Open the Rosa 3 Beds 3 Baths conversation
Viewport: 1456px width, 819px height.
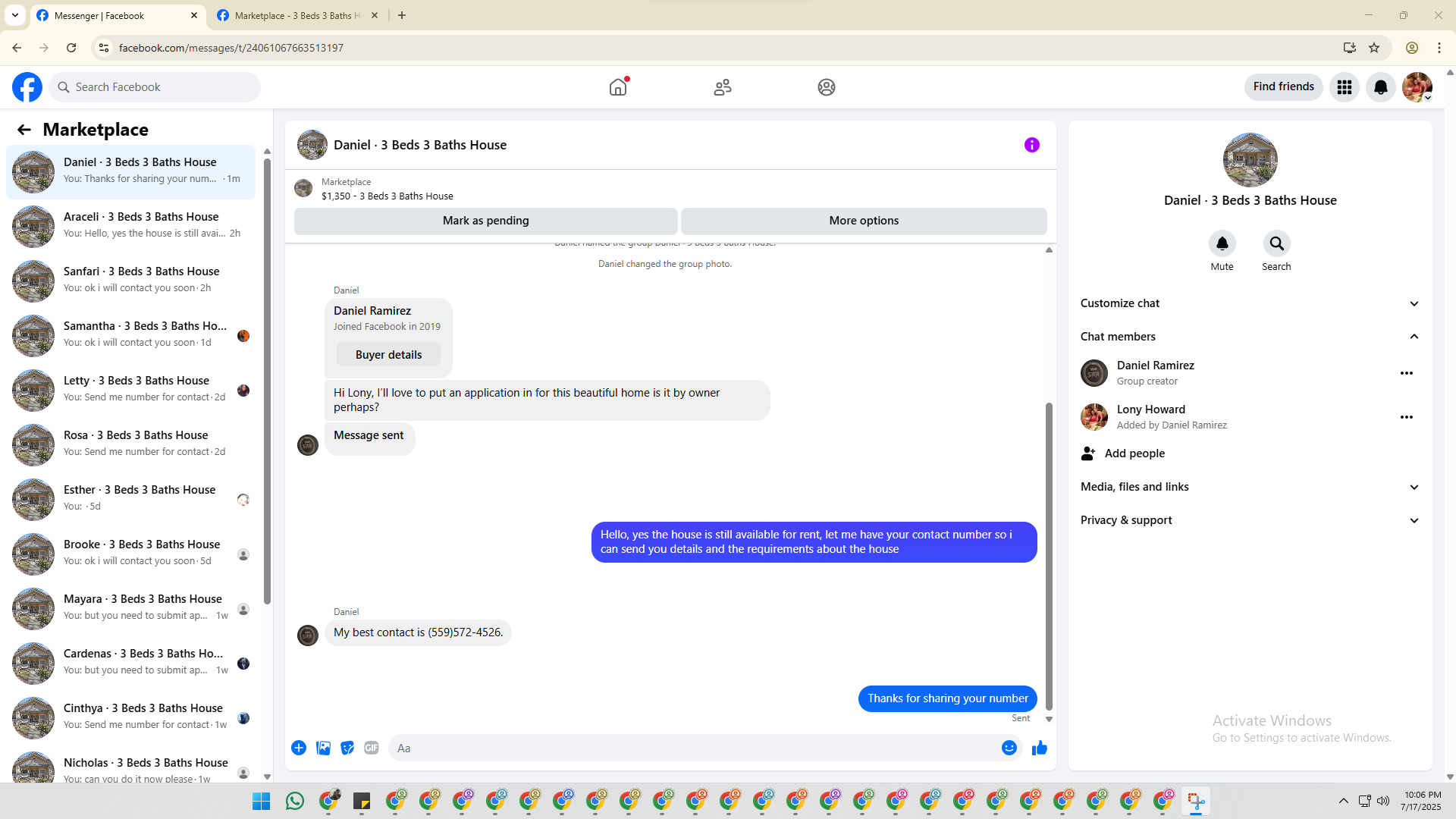click(x=131, y=444)
